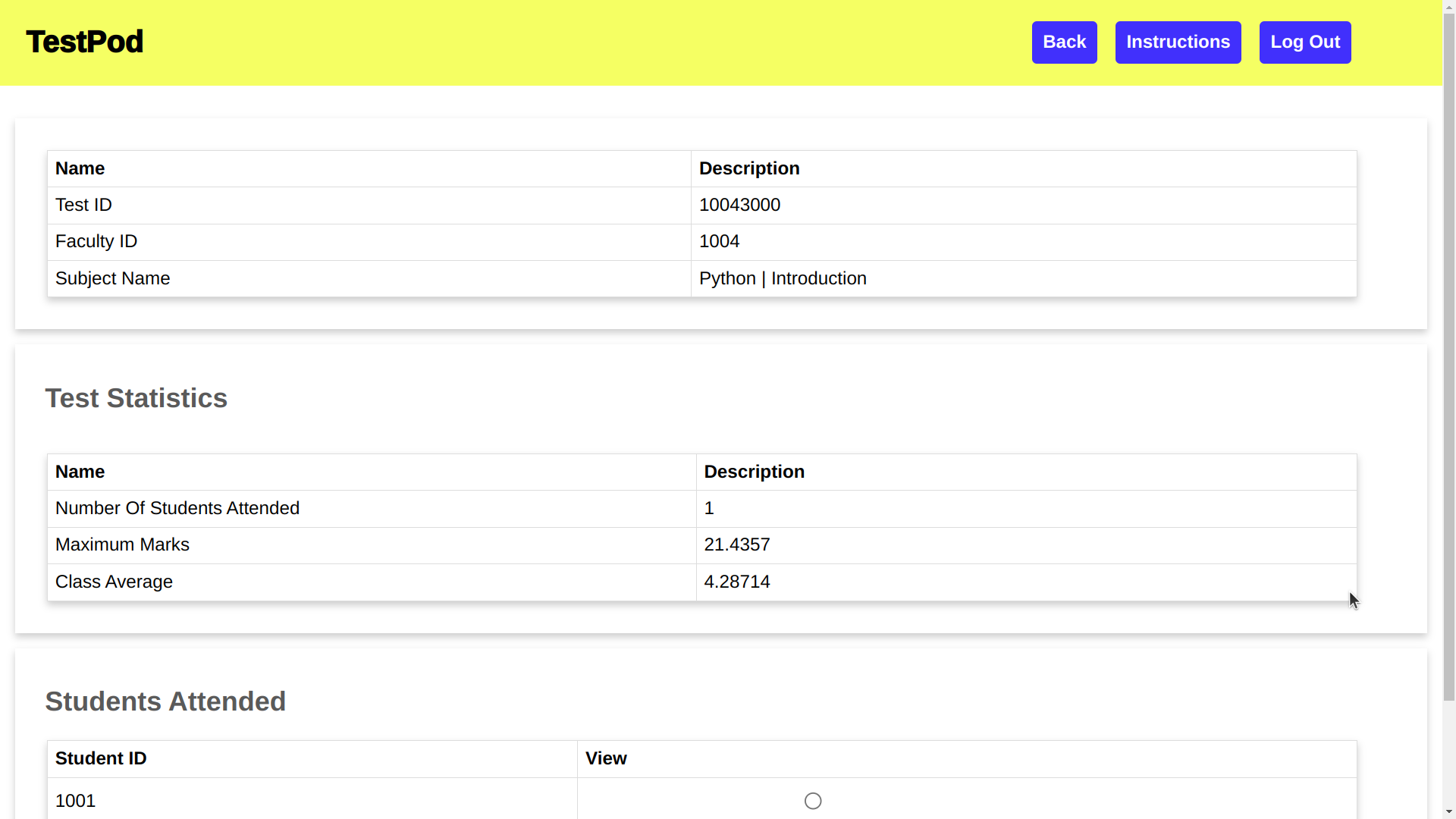
Task: Click the Class Average value 4.28714
Action: [736, 582]
